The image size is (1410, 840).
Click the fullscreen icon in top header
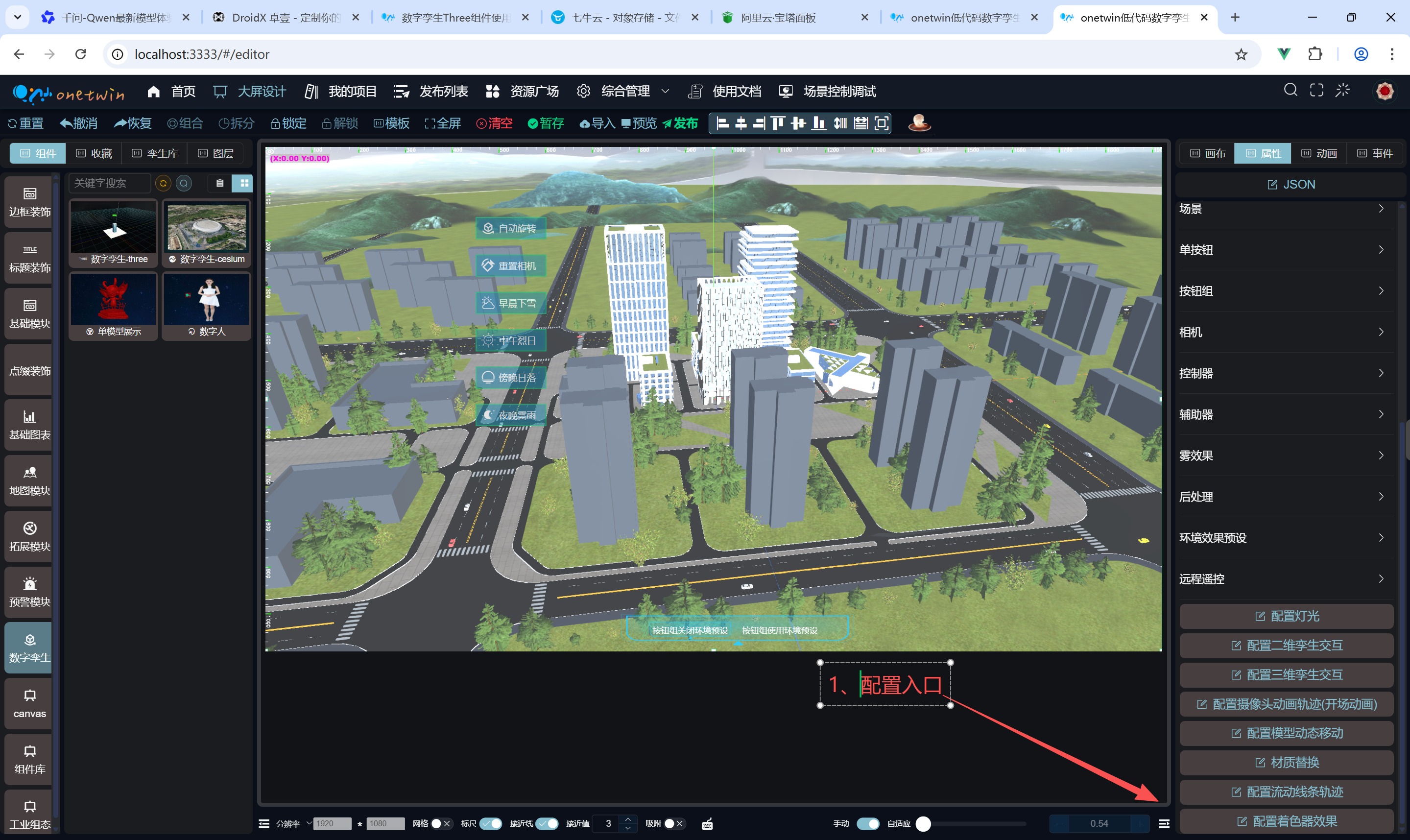tap(1316, 91)
